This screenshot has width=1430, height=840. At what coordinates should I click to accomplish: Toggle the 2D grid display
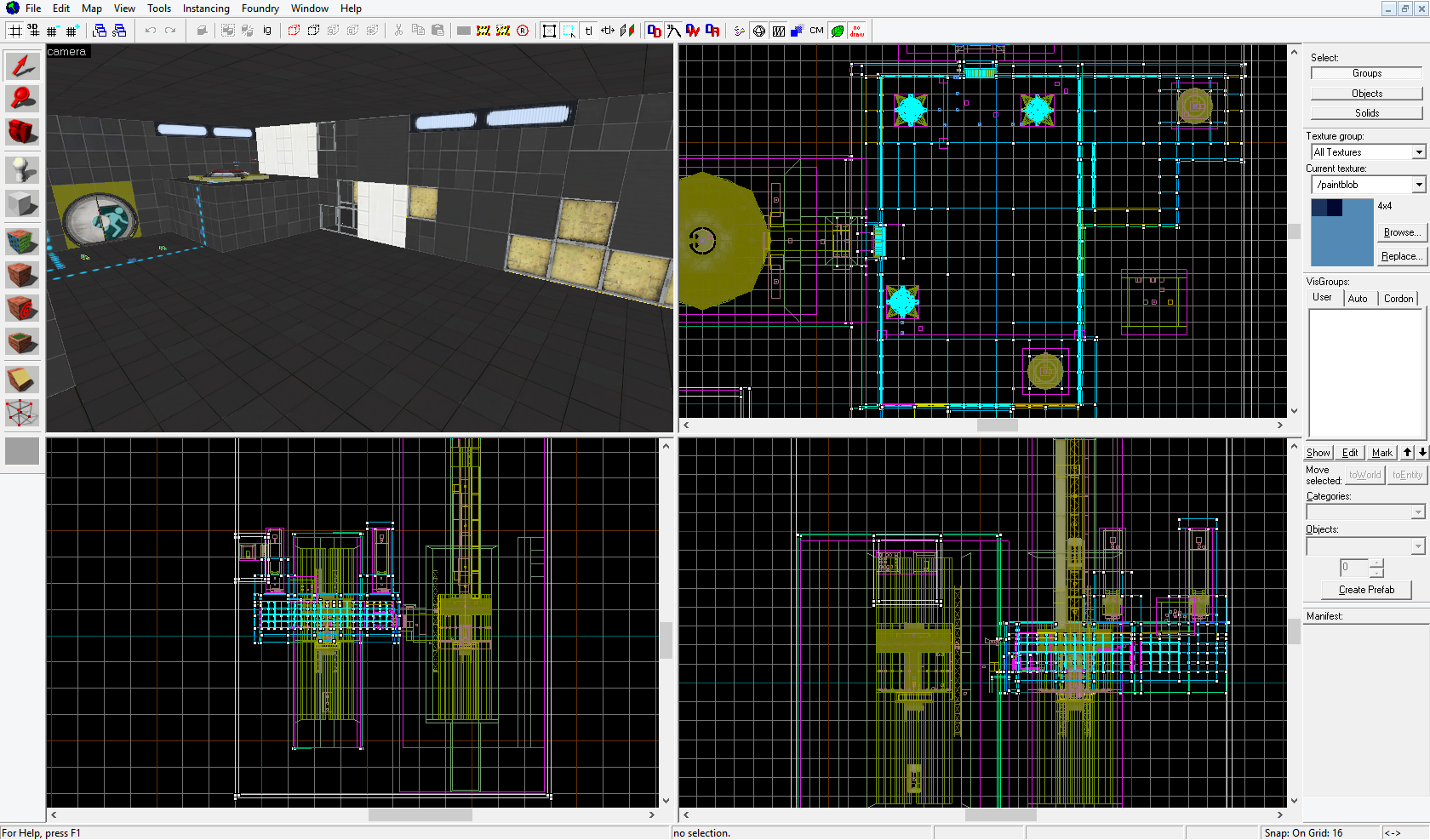[15, 31]
